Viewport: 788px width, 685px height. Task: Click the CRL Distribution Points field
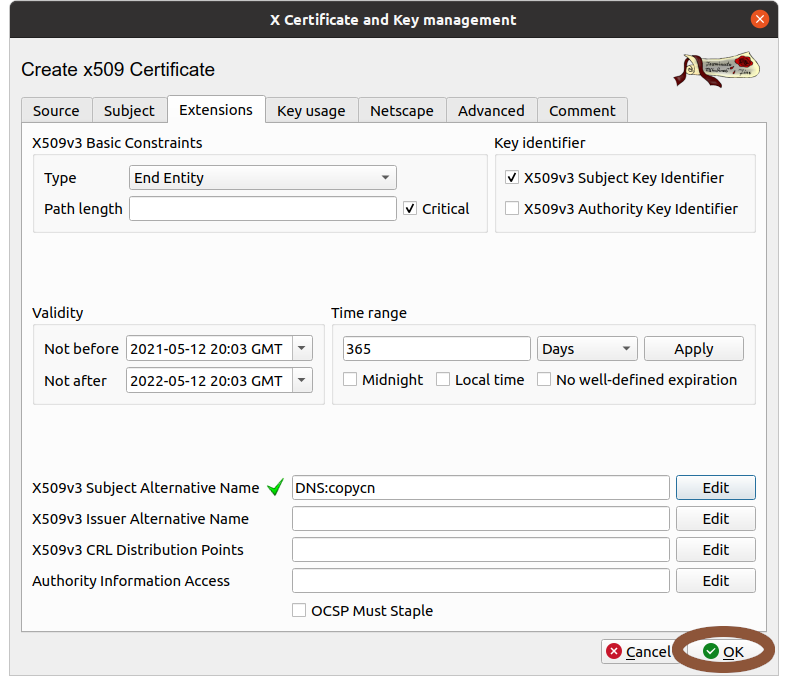tap(480, 549)
